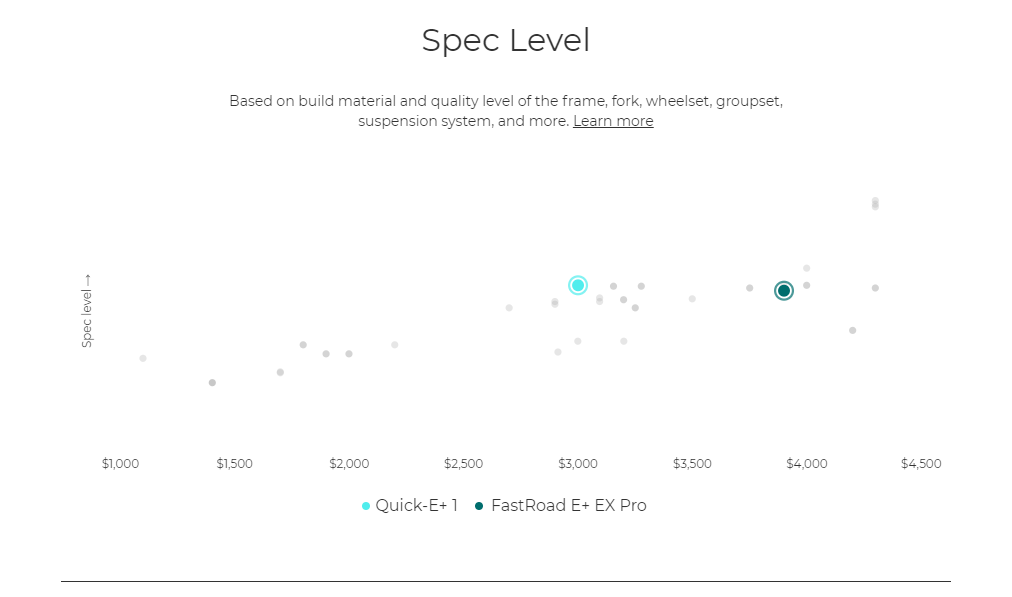Select the gray dot at $3,750
Viewport: 1012px width, 597px height.
point(749,288)
